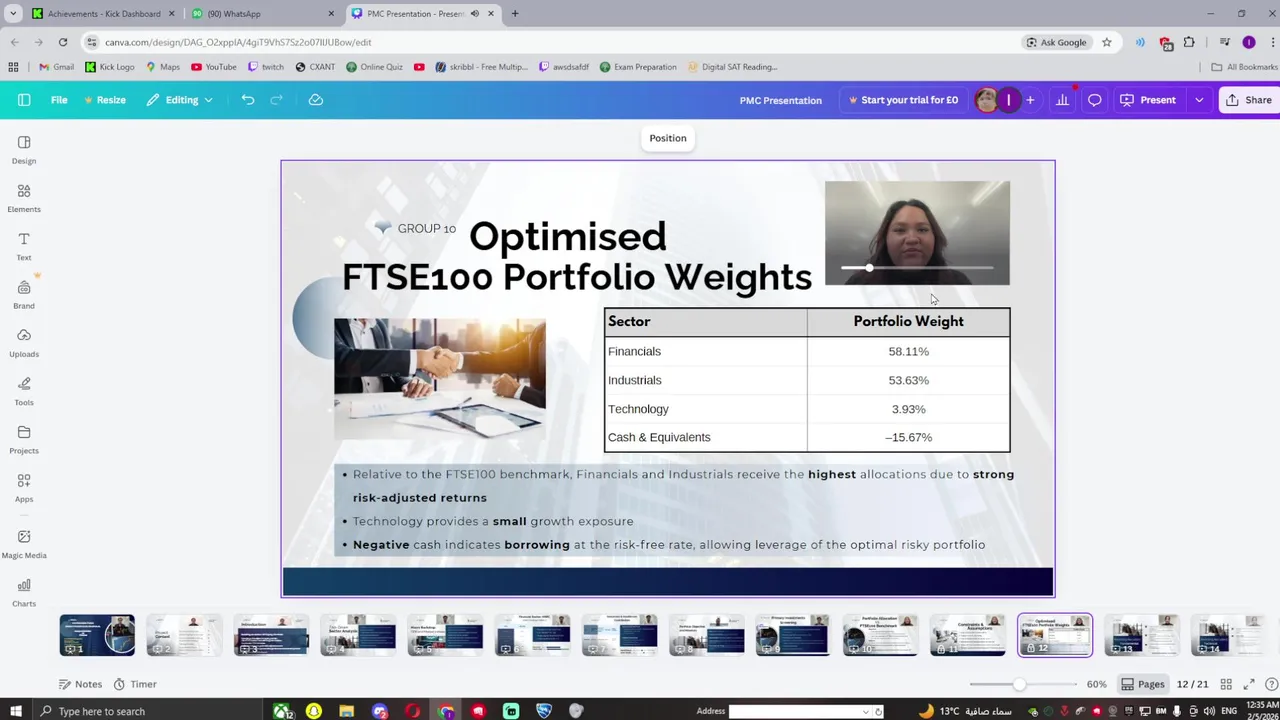
Task: Open the File menu
Action: tap(59, 100)
